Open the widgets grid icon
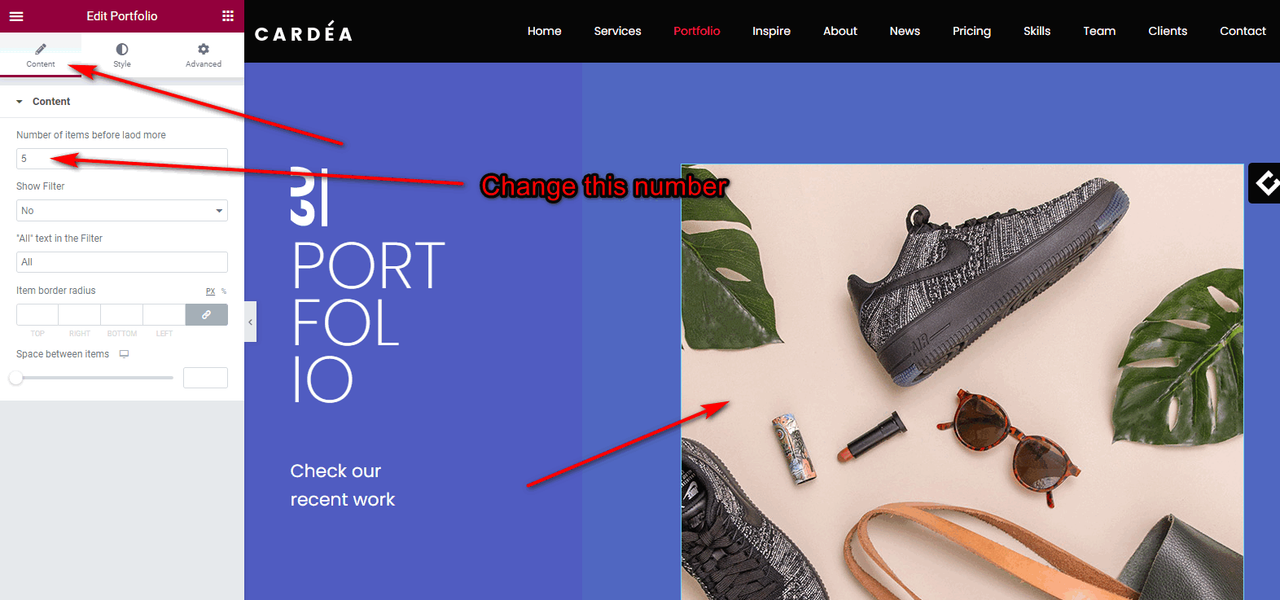This screenshot has height=600, width=1280. click(x=228, y=16)
